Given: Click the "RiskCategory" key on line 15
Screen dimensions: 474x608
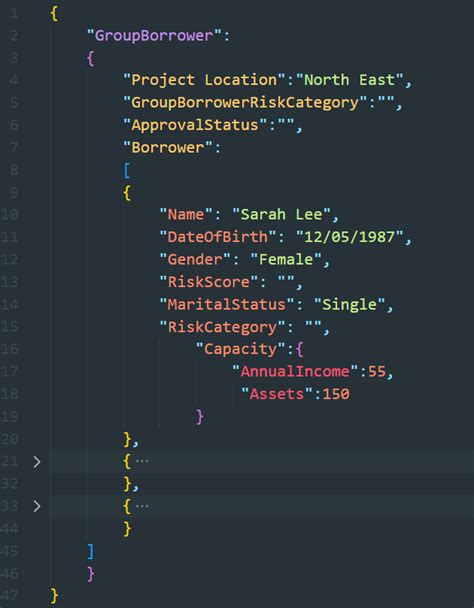Looking at the screenshot, I should (222, 327).
